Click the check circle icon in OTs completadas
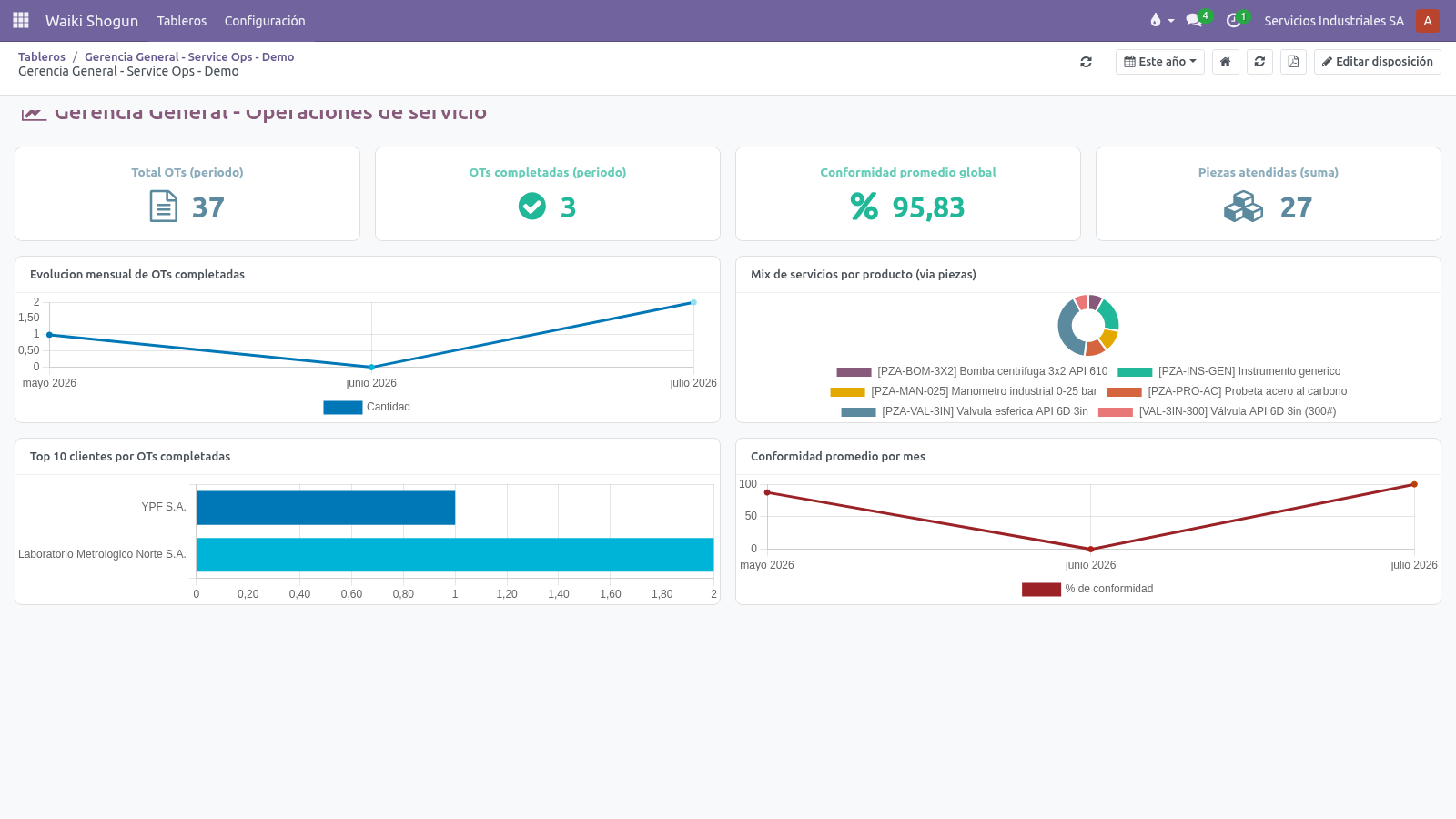The height and width of the screenshot is (819, 1456). tap(532, 207)
